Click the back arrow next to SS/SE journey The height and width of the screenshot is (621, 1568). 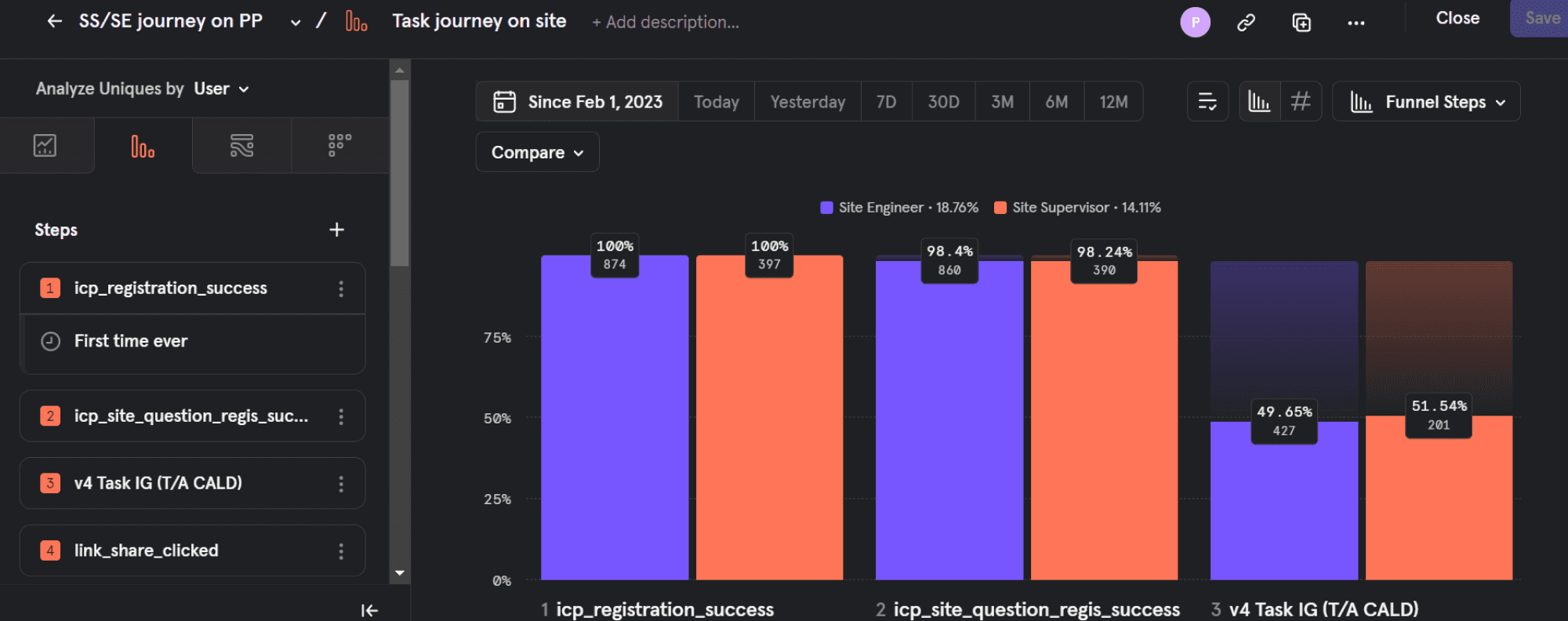[54, 21]
